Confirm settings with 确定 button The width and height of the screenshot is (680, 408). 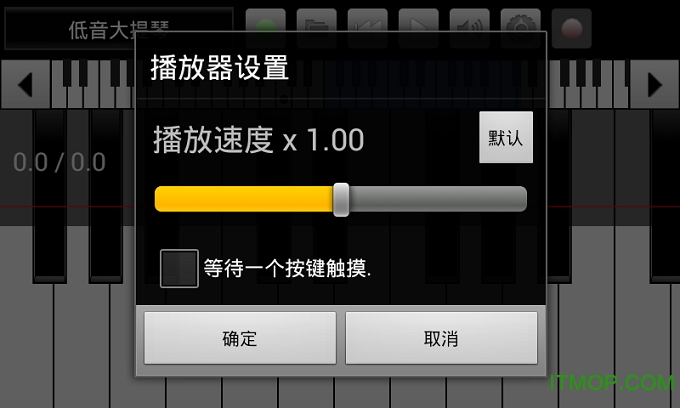(x=240, y=338)
